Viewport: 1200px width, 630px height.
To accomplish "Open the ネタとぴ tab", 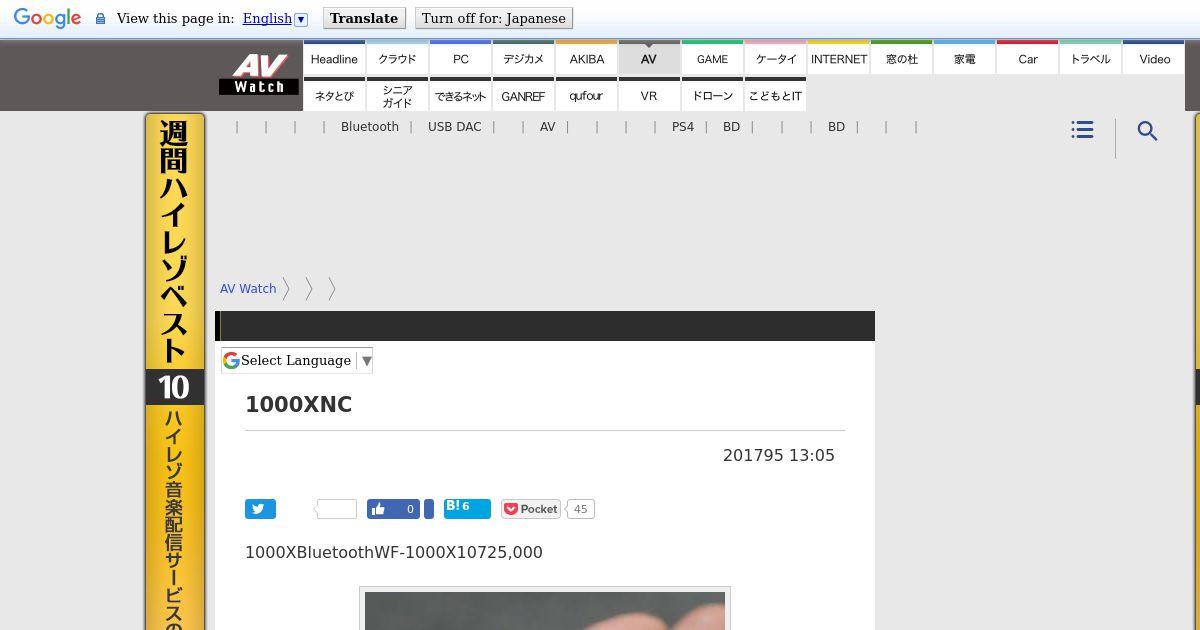I will (x=334, y=95).
